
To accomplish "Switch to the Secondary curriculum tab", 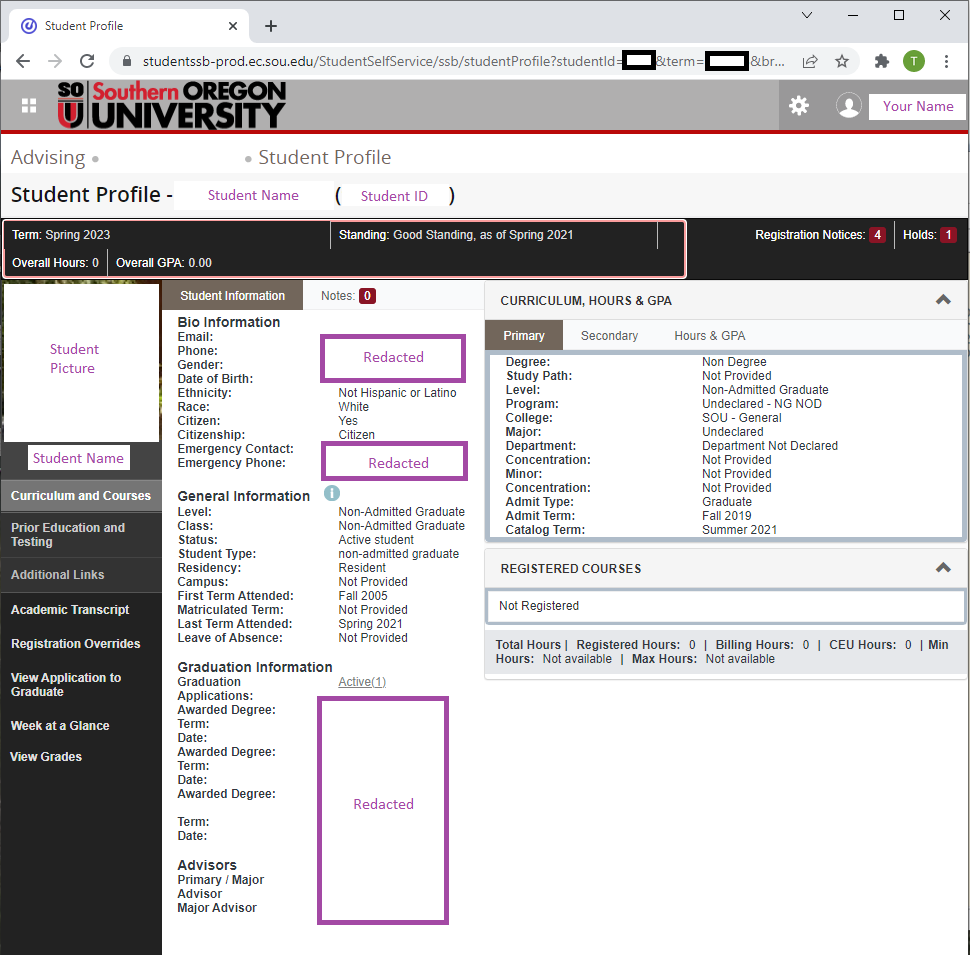I will pos(609,336).
